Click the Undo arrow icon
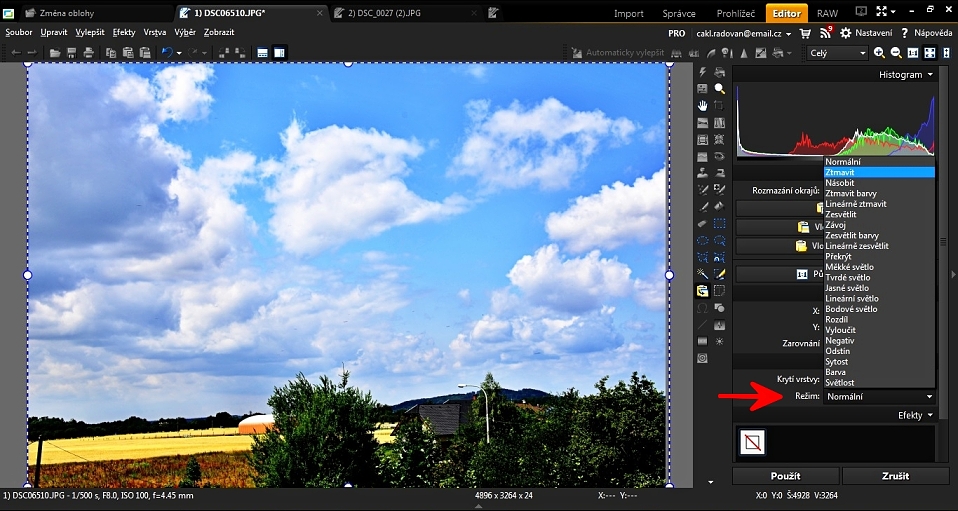Image resolution: width=958 pixels, height=511 pixels. 166,52
